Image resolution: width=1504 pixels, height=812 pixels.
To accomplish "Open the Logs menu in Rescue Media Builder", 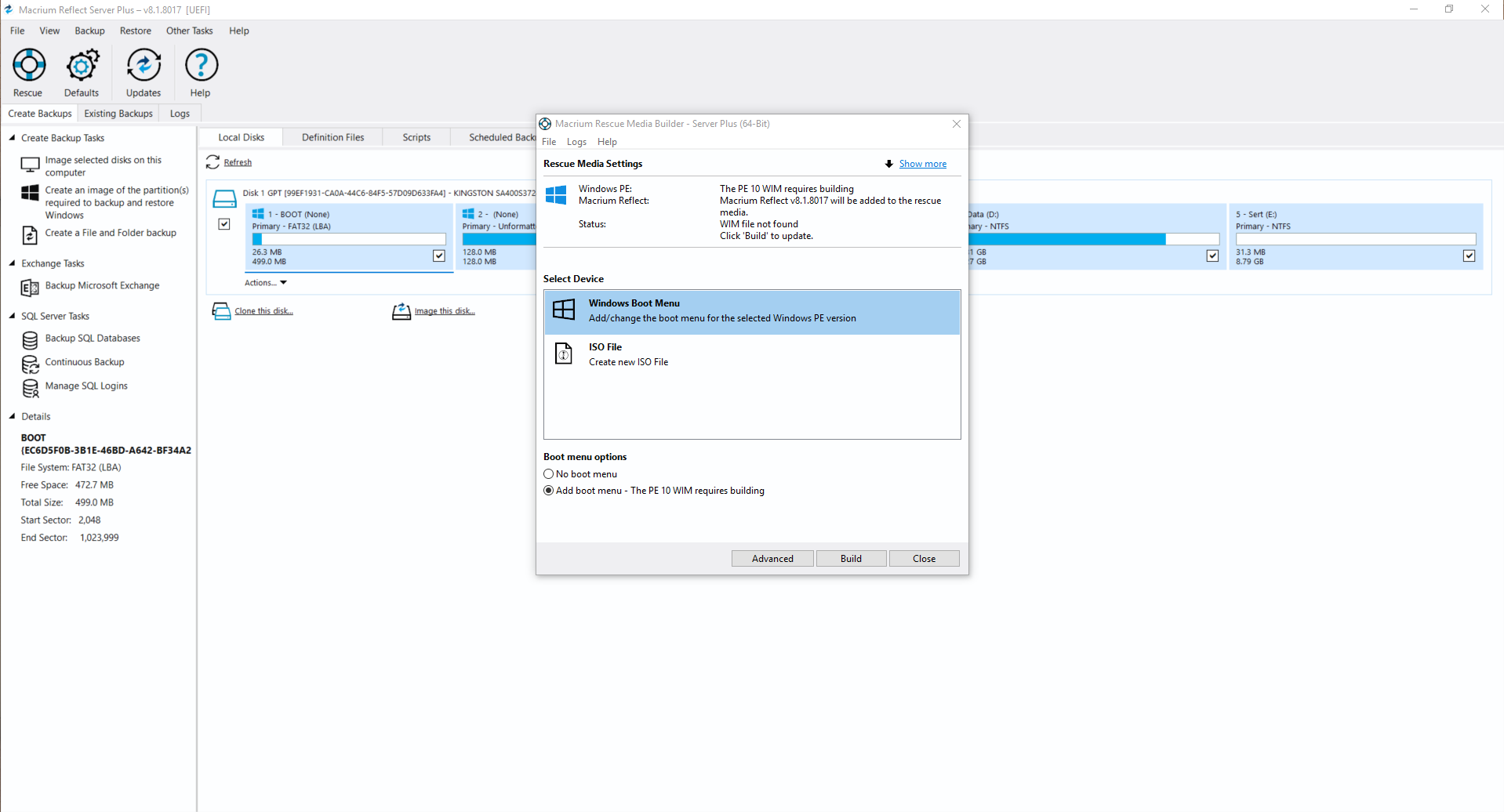I will (x=576, y=142).
